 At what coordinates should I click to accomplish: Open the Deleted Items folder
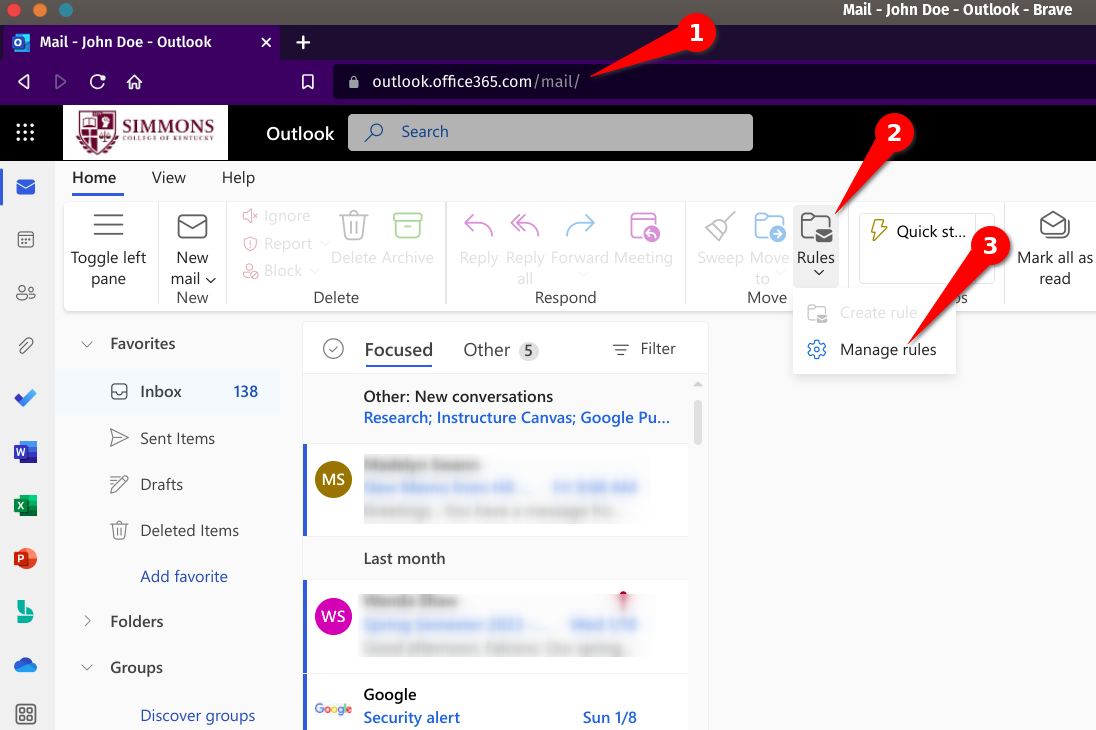click(x=168, y=531)
